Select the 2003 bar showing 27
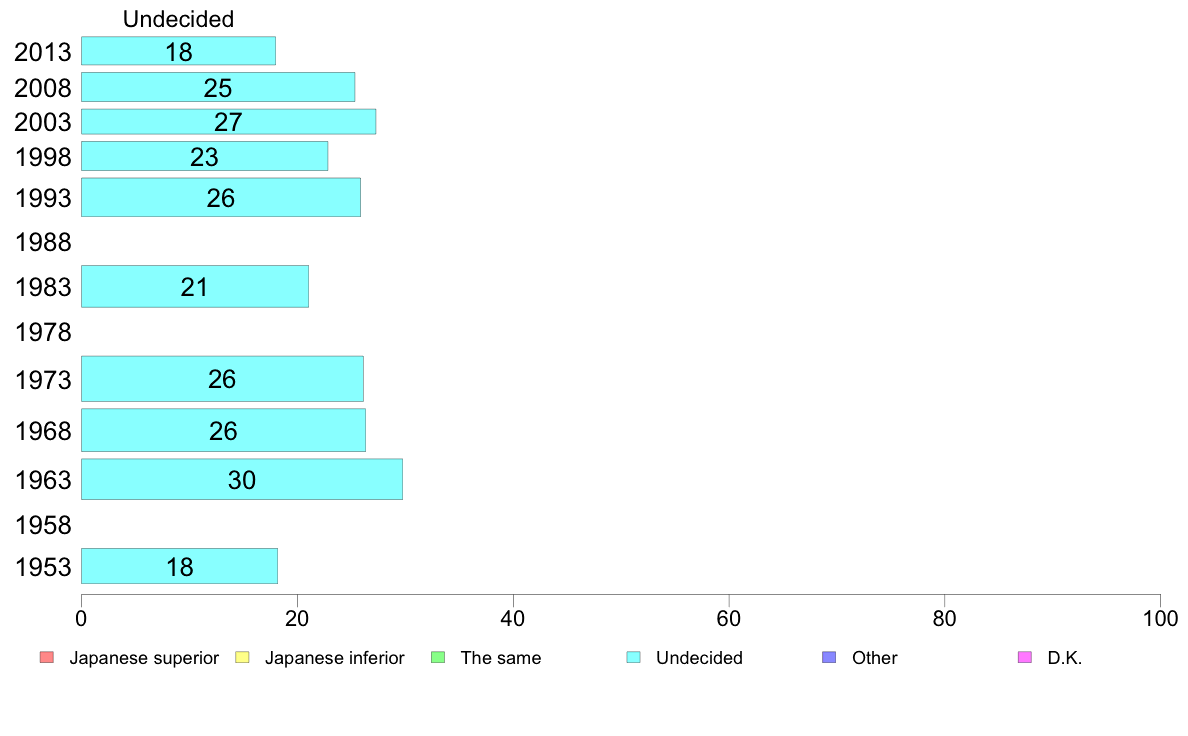 pyautogui.click(x=228, y=122)
